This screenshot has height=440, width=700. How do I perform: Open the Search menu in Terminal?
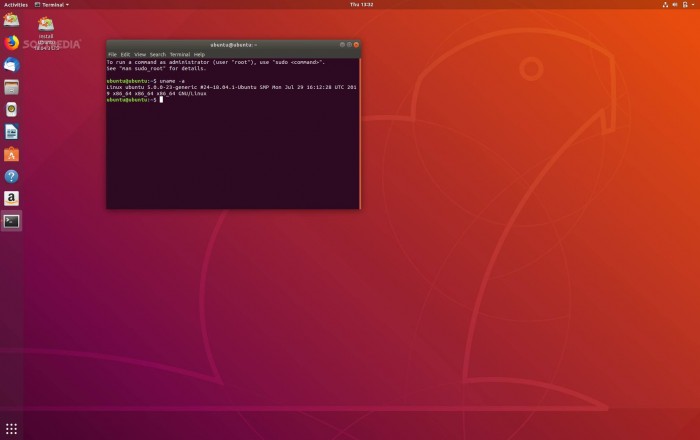pyautogui.click(x=158, y=54)
